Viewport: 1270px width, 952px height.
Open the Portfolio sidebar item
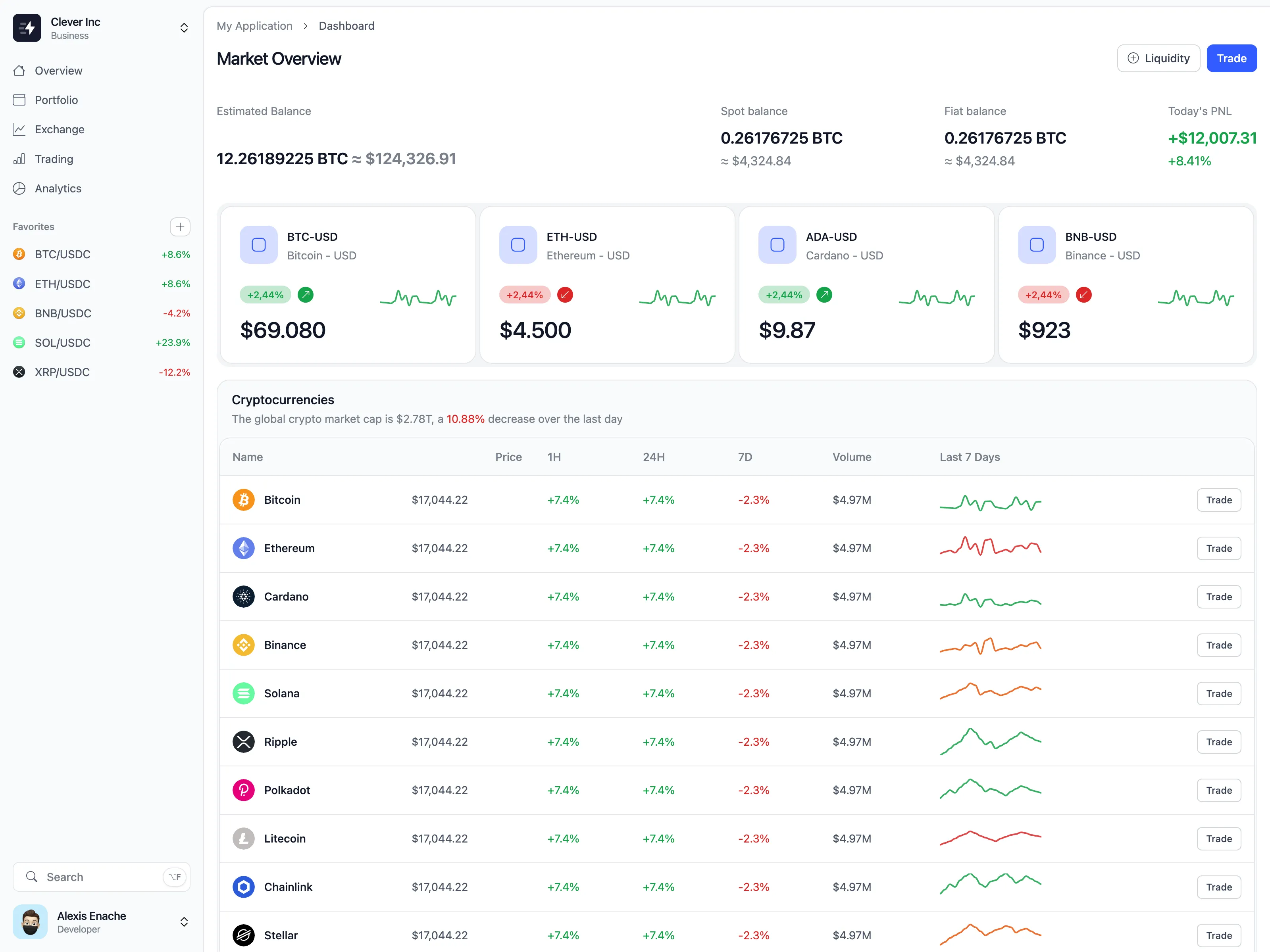point(56,100)
